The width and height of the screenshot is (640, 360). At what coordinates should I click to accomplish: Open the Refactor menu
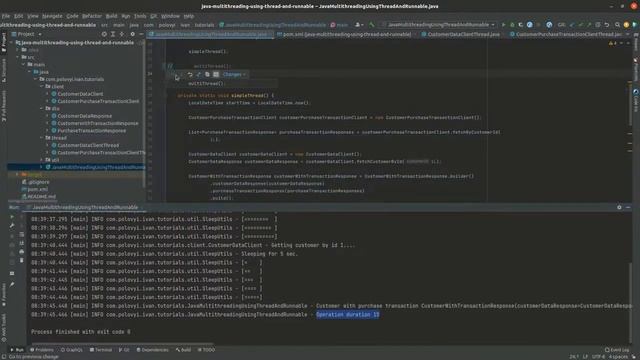pos(92,16)
